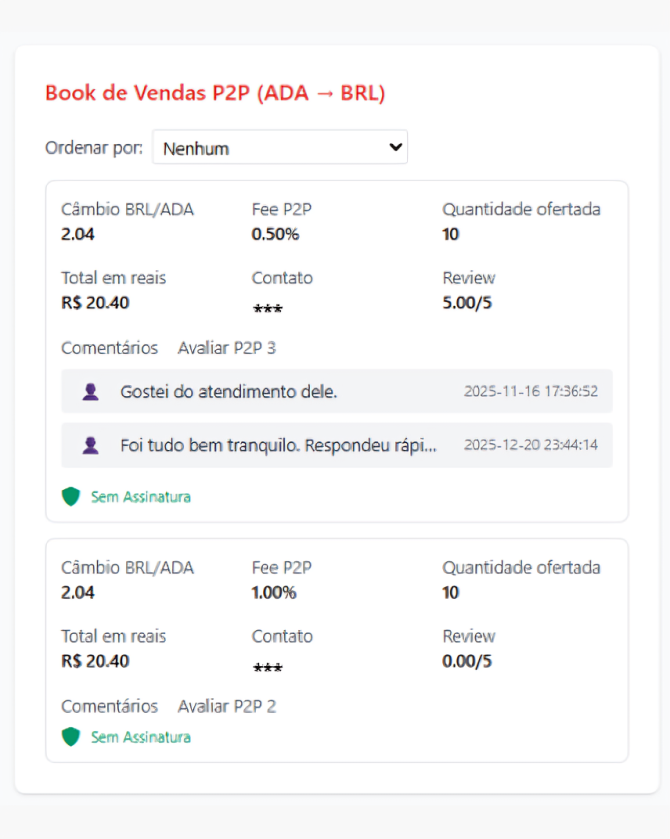The width and height of the screenshot is (670, 839).
Task: Click the green shield icon on the first offer
Action: point(70,496)
